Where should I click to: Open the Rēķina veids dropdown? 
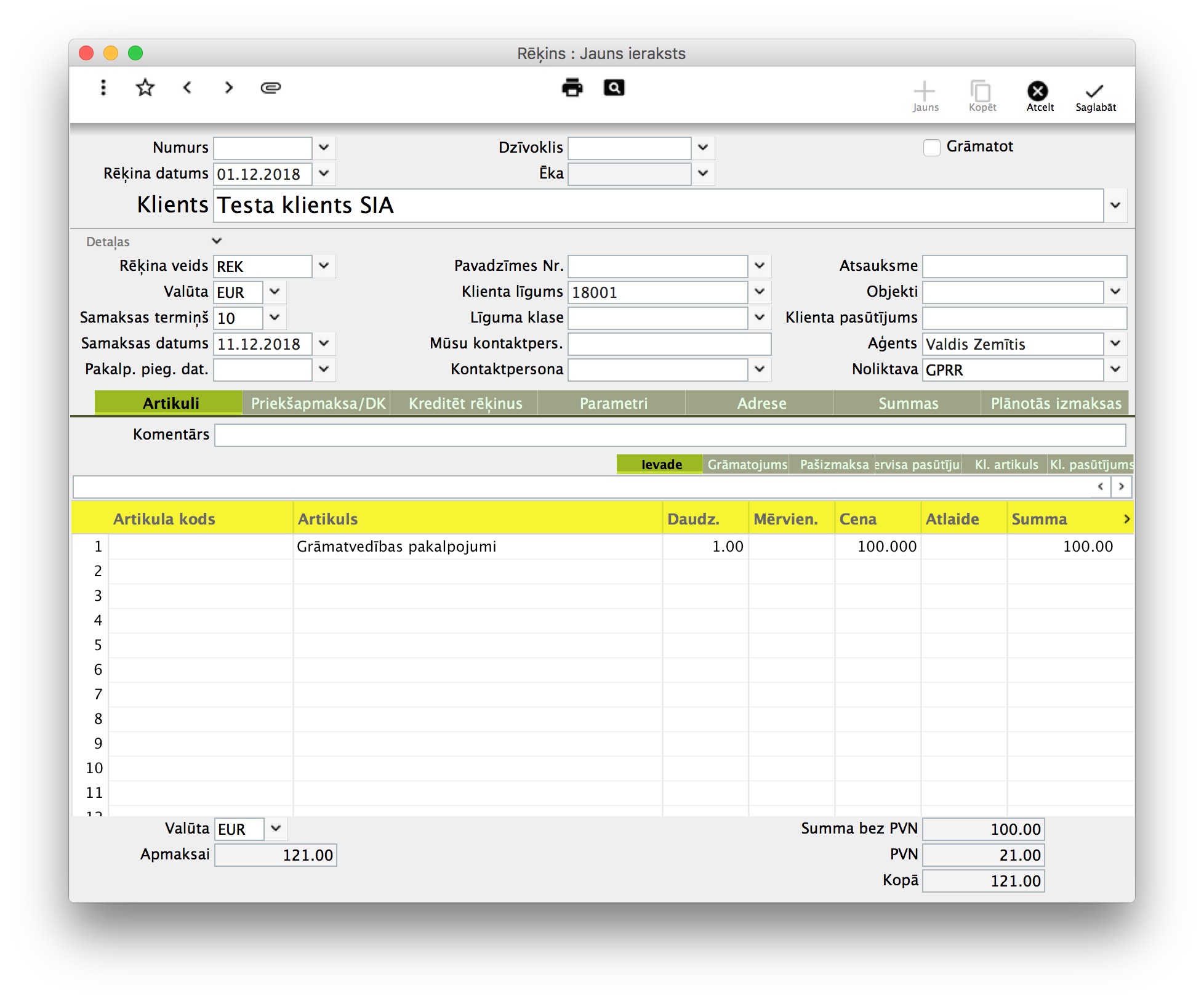tap(324, 266)
